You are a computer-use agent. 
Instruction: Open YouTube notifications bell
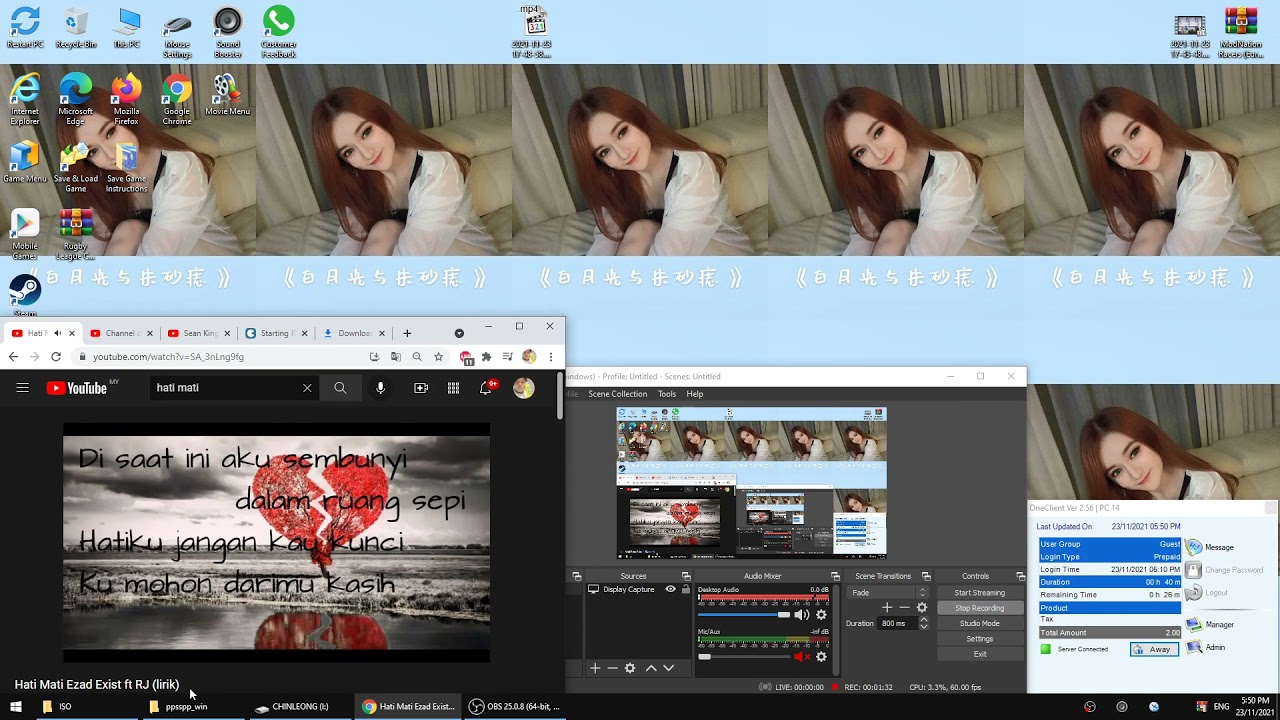[486, 388]
